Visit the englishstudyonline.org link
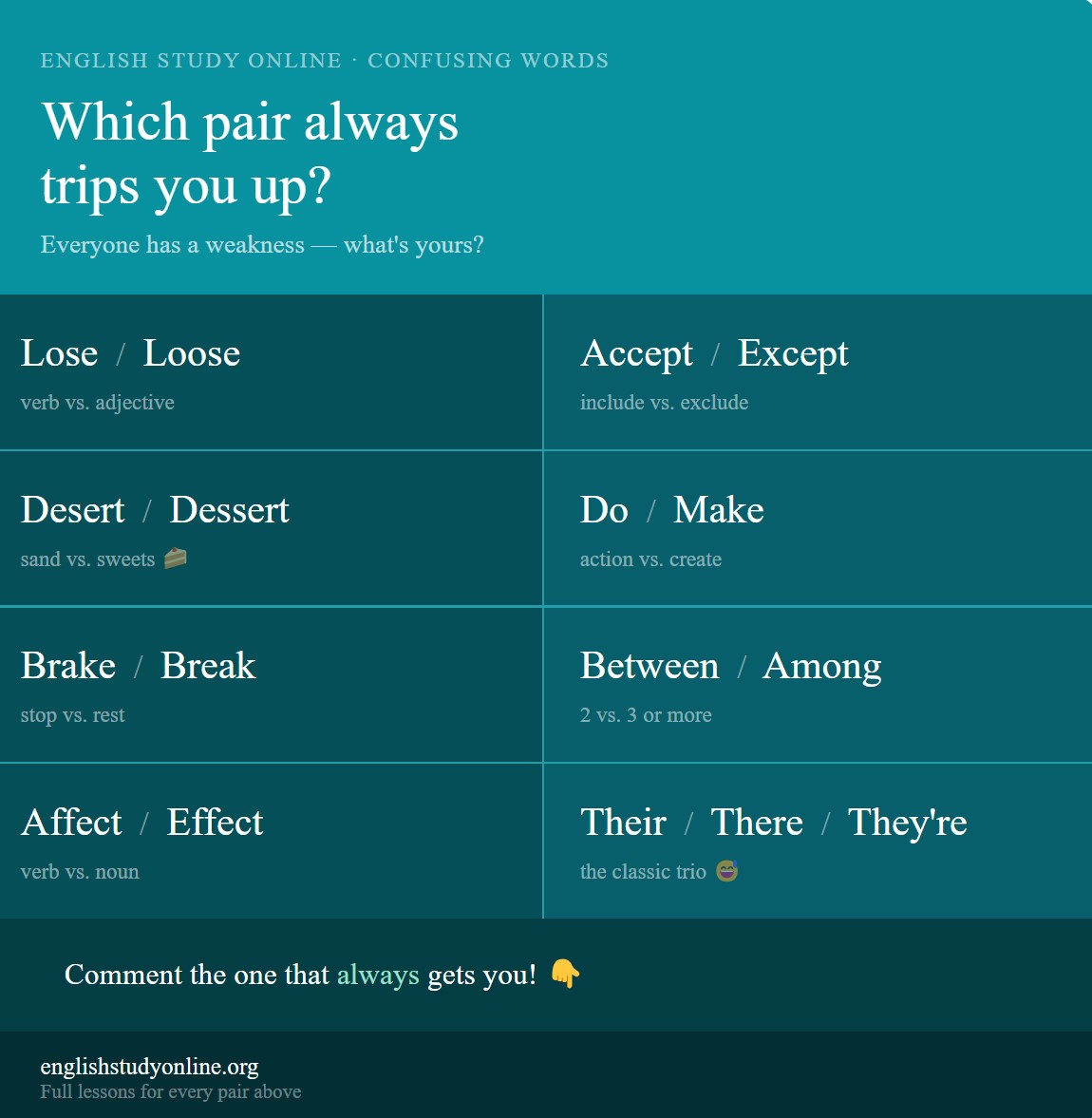This screenshot has height=1118, width=1092. [150, 1066]
